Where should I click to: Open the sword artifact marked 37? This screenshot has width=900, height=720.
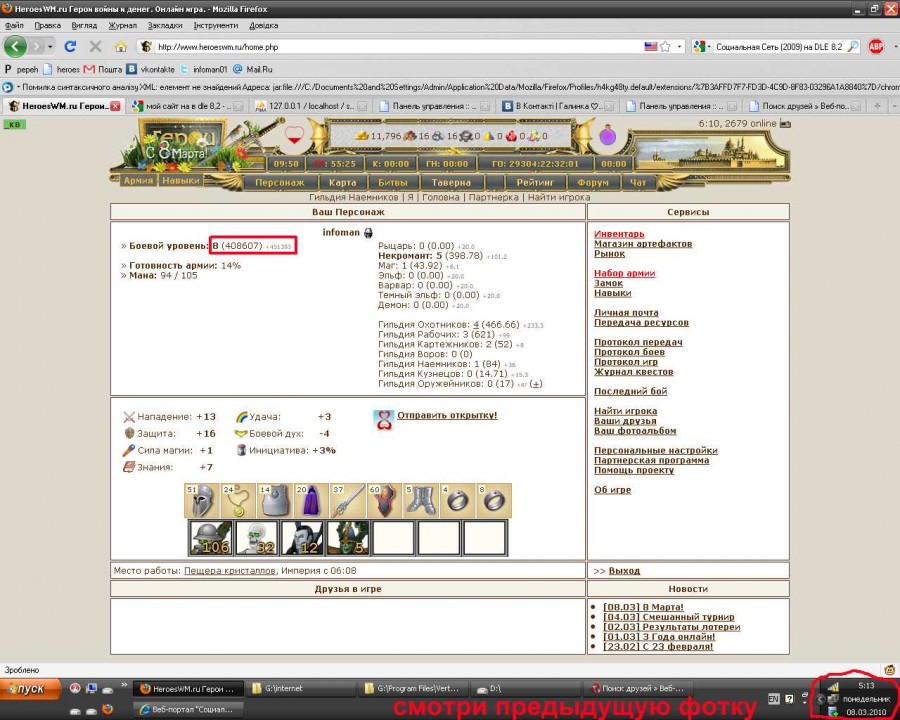348,501
